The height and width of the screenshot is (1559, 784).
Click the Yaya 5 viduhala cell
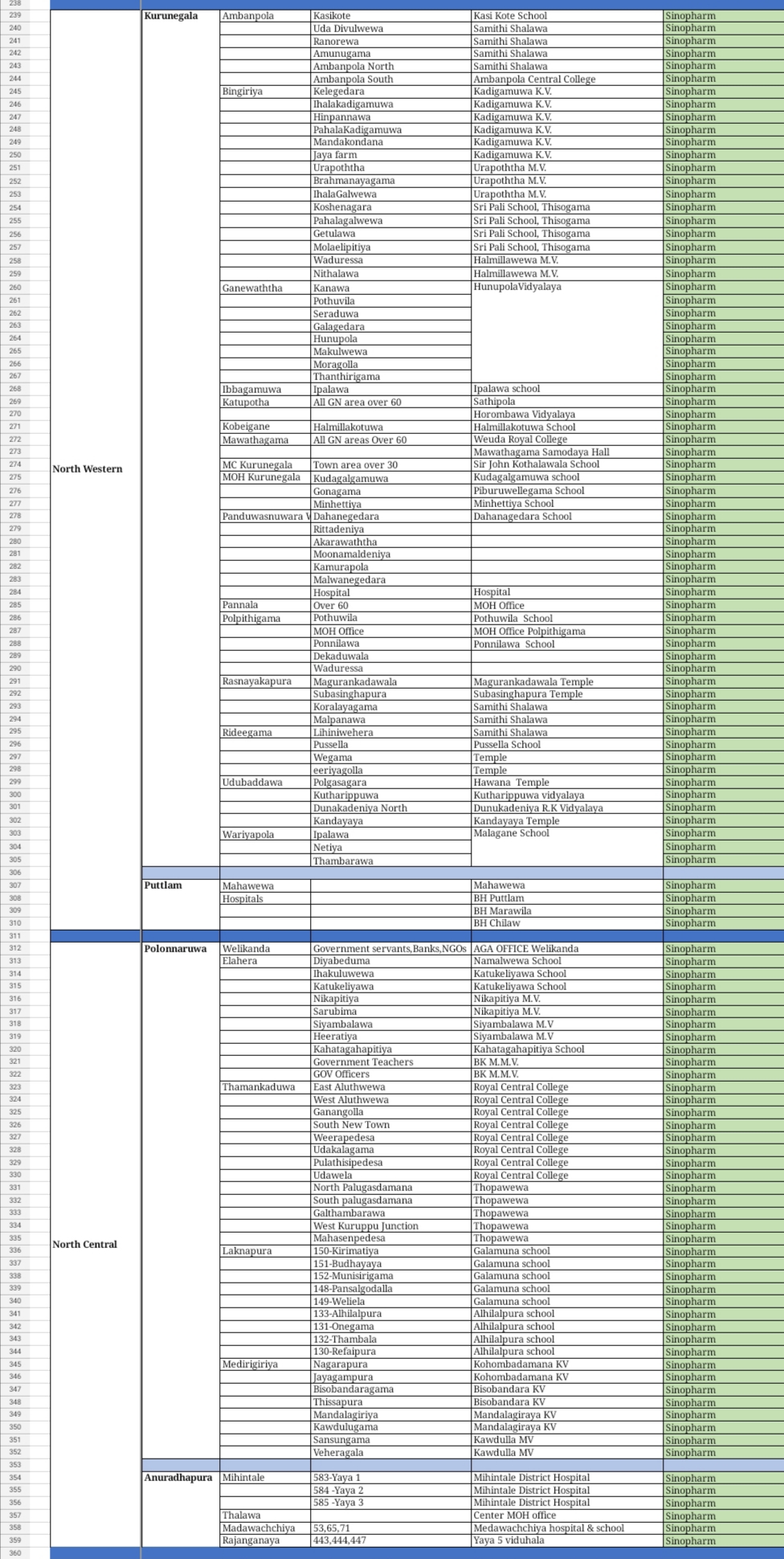(x=567, y=1540)
